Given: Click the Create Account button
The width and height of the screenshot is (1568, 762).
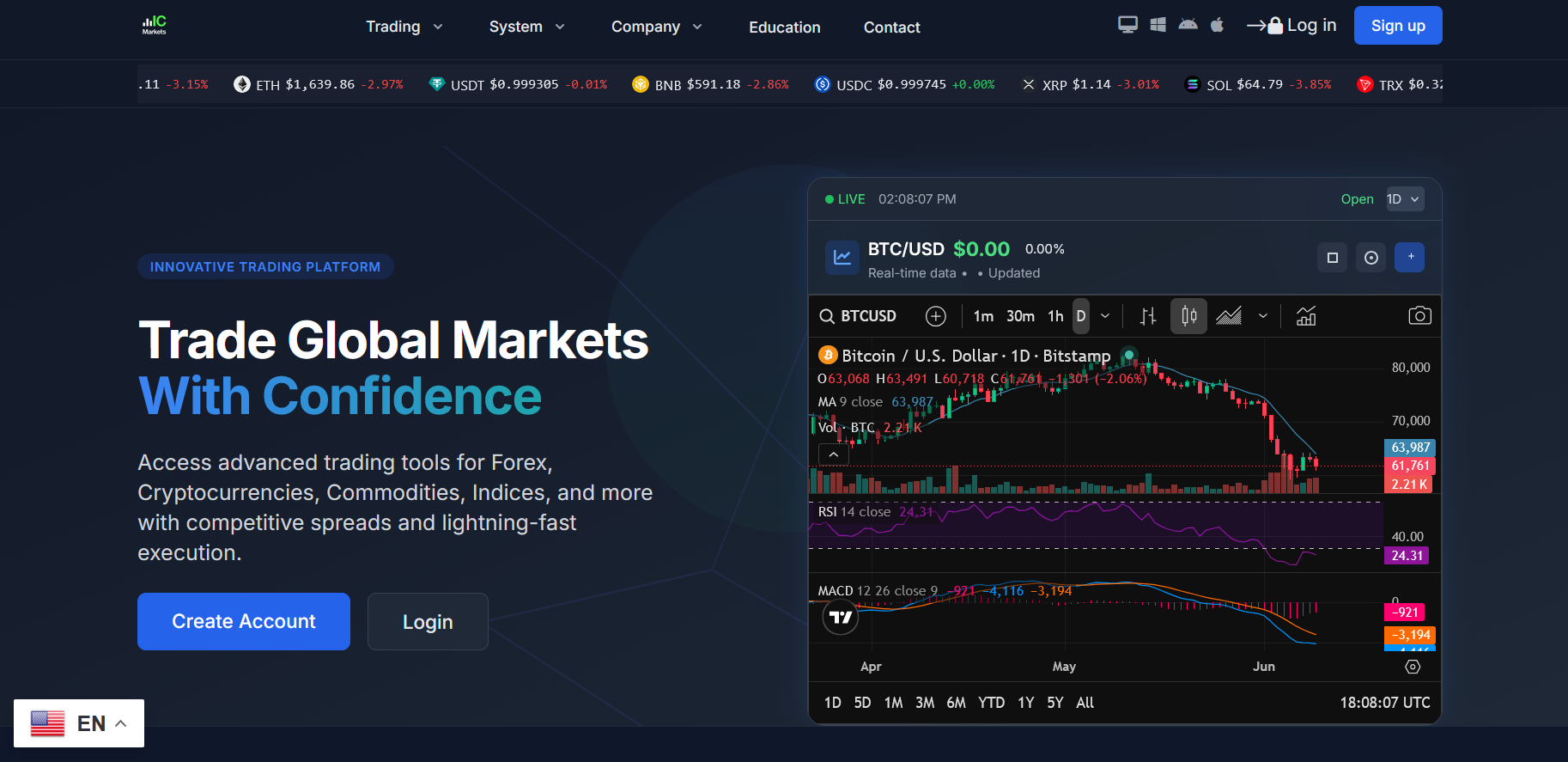Looking at the screenshot, I should (244, 621).
